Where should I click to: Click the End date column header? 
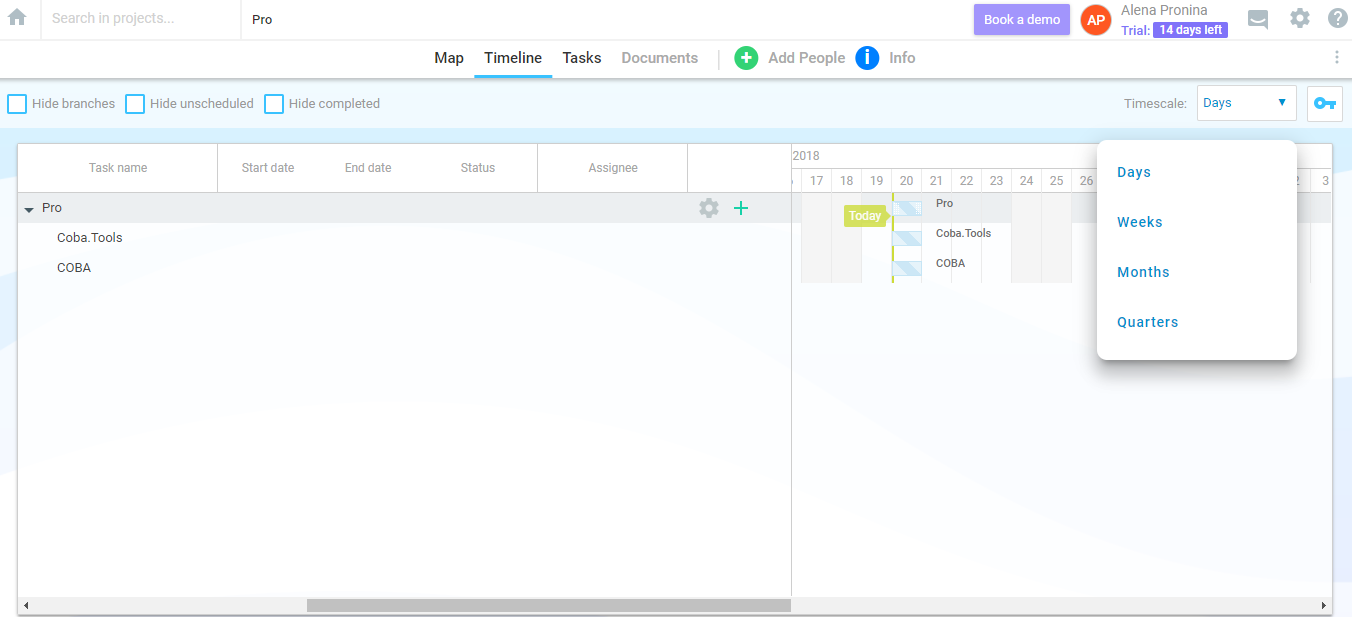click(x=368, y=168)
